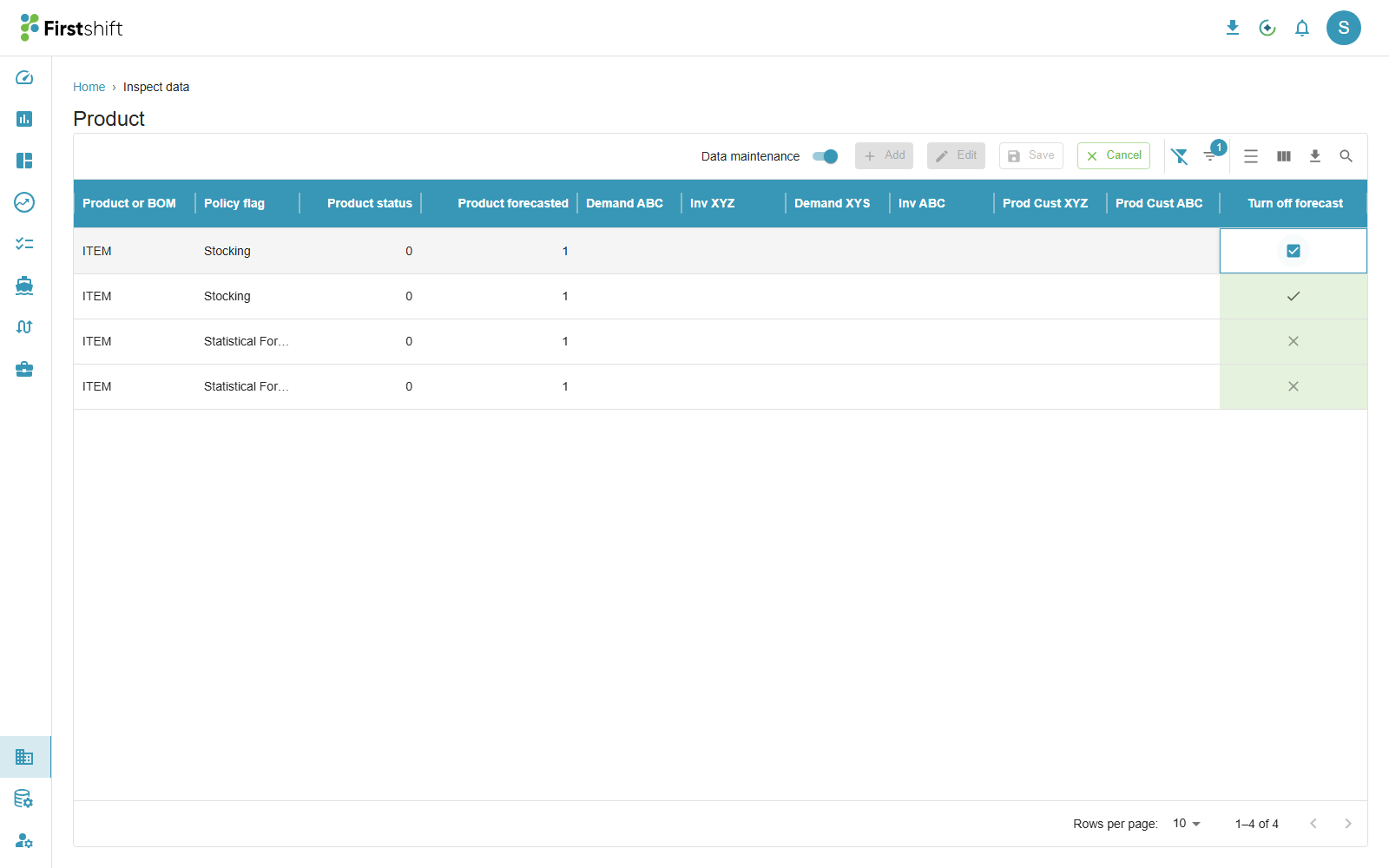The image size is (1389, 868).
Task: Click the Firstshift logo
Action: pyautogui.click(x=71, y=28)
